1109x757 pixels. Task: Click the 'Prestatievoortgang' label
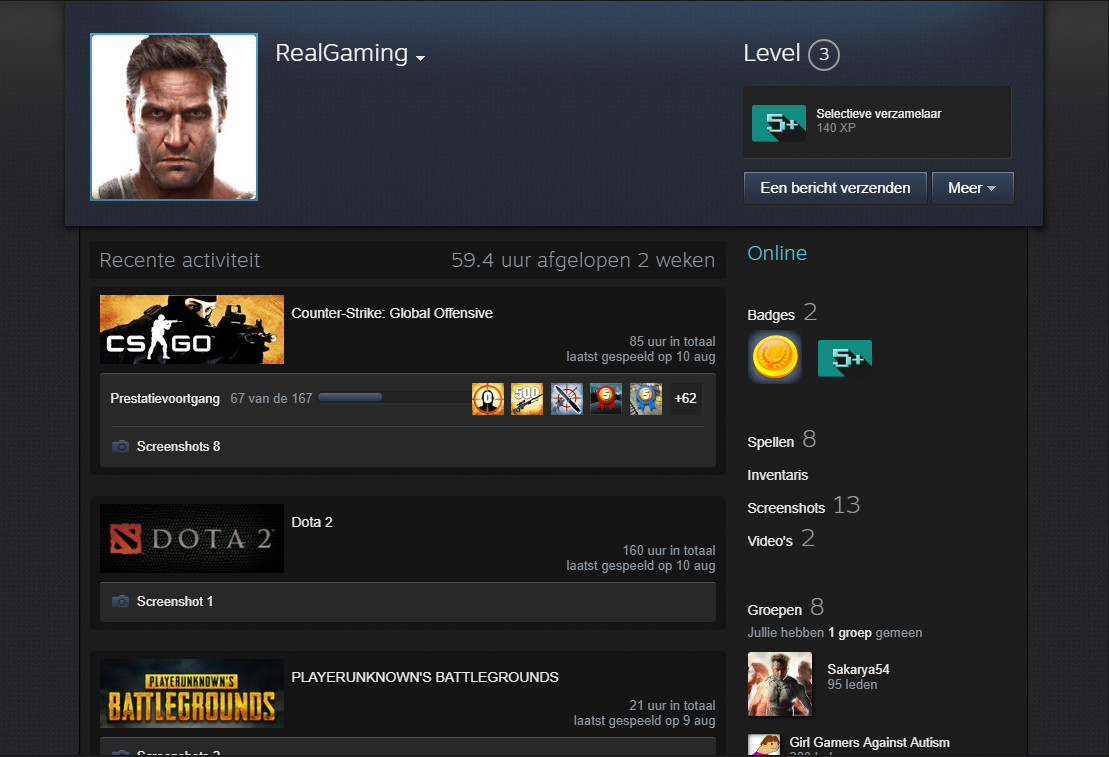pyautogui.click(x=165, y=398)
